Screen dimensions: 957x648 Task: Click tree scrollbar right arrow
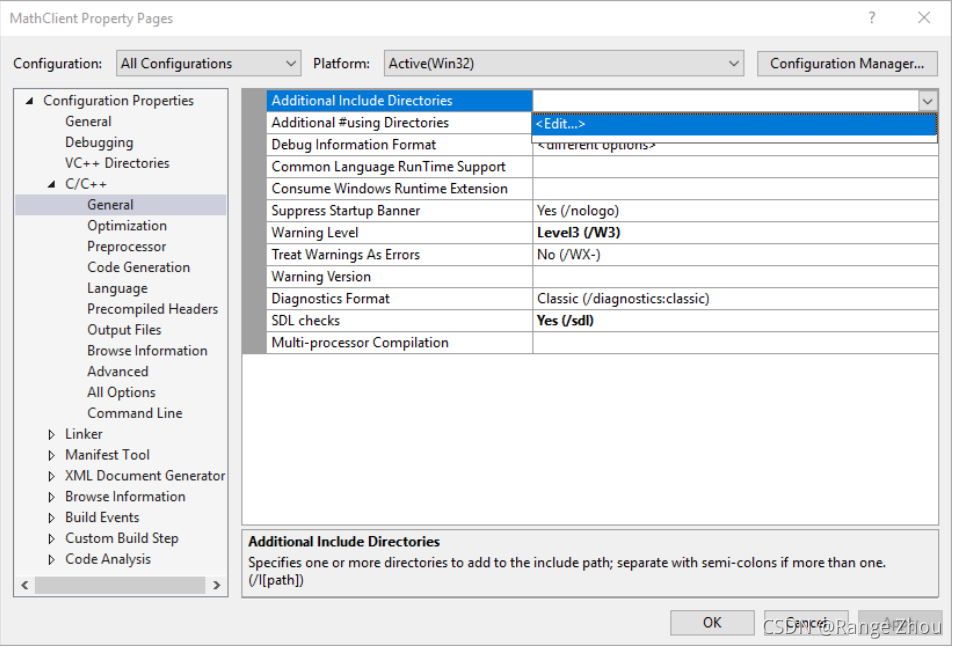(217, 585)
